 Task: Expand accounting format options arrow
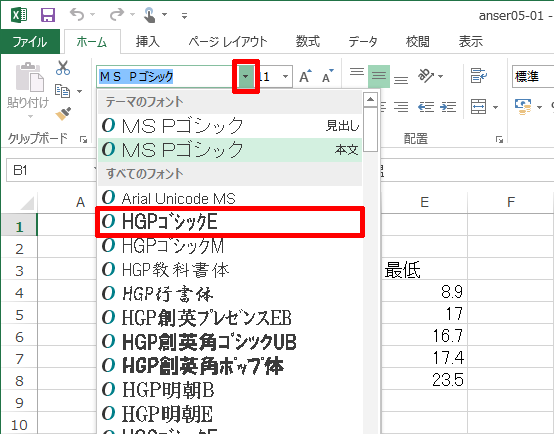539,107
